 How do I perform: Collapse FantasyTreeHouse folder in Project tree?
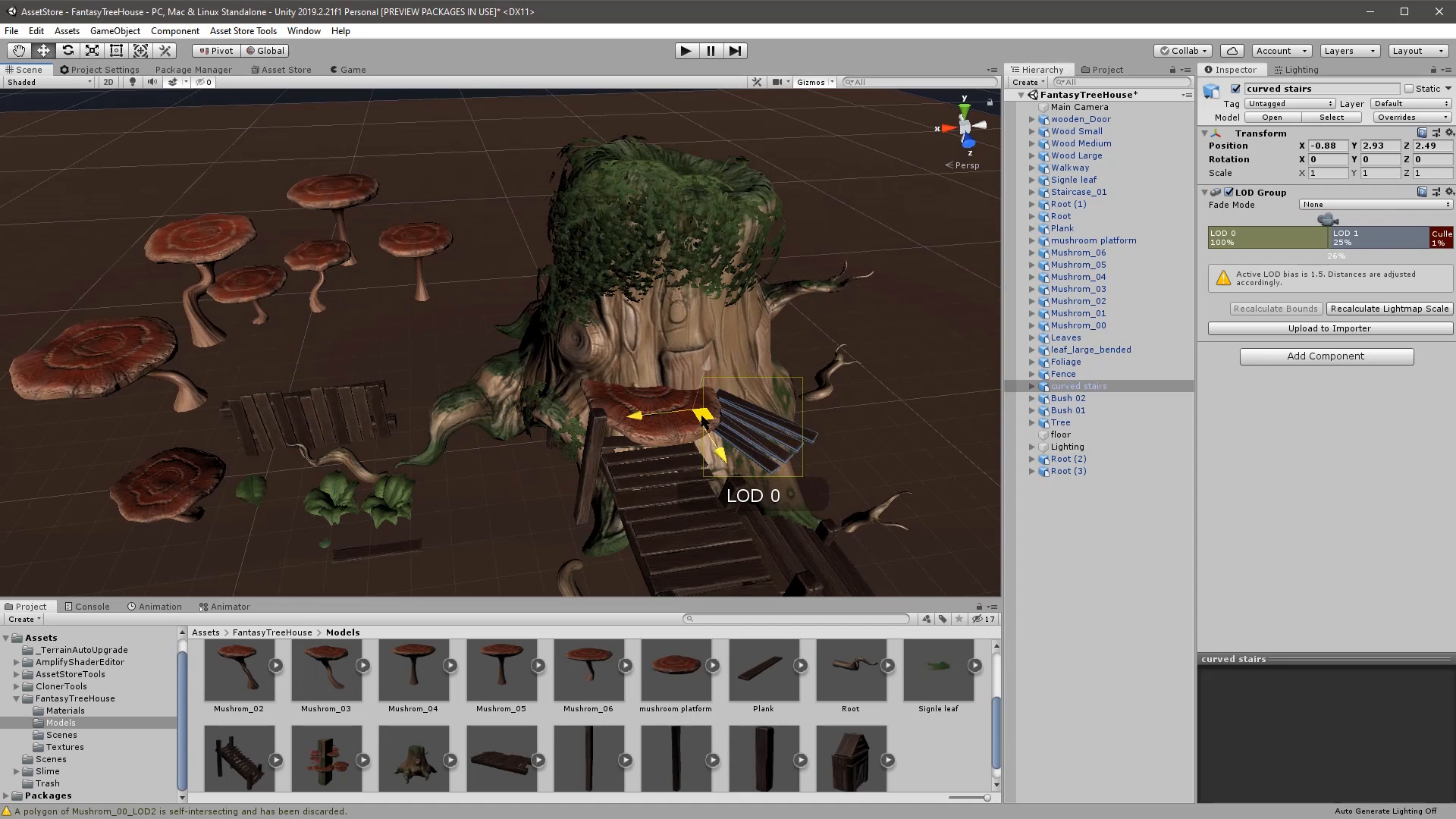pos(17,698)
